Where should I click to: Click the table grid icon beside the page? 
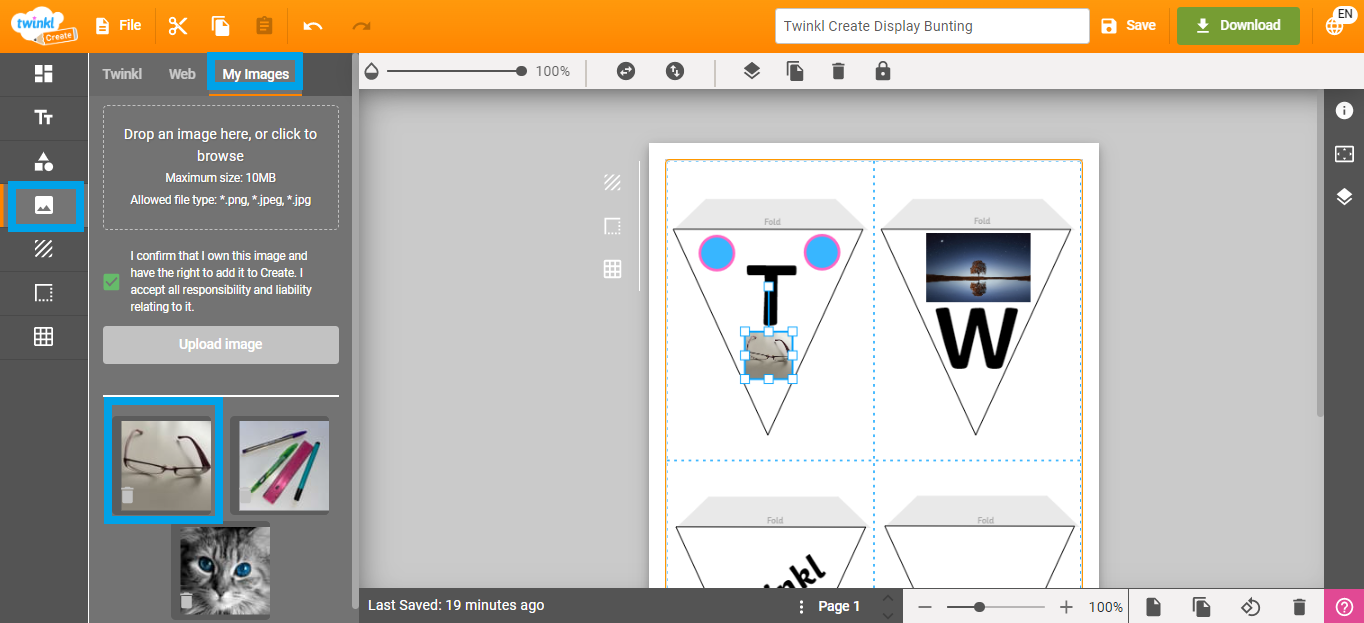click(613, 269)
